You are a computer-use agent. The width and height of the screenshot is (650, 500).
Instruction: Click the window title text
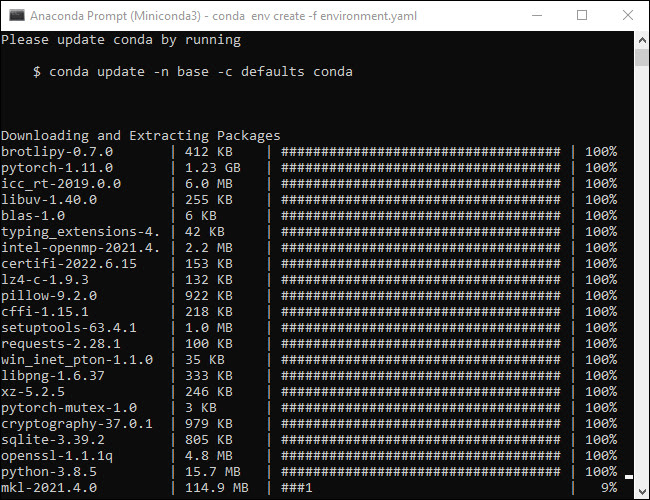click(x=223, y=16)
